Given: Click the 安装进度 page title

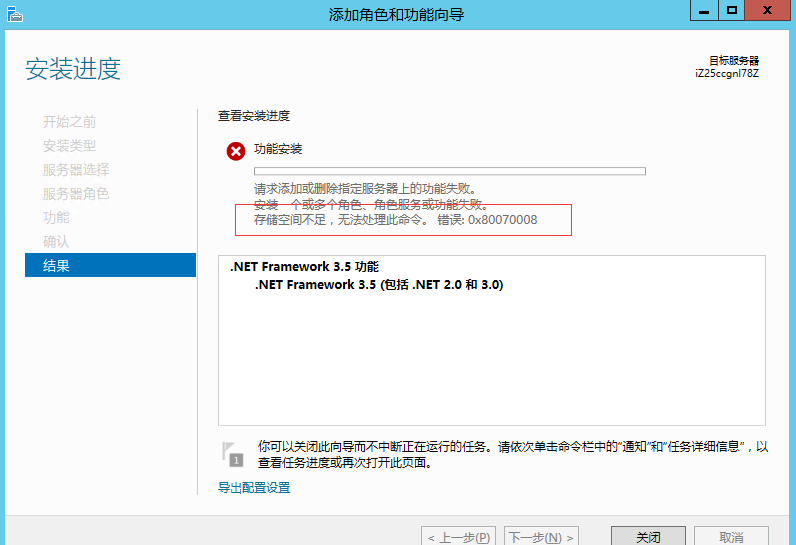Looking at the screenshot, I should pyautogui.click(x=73, y=69).
